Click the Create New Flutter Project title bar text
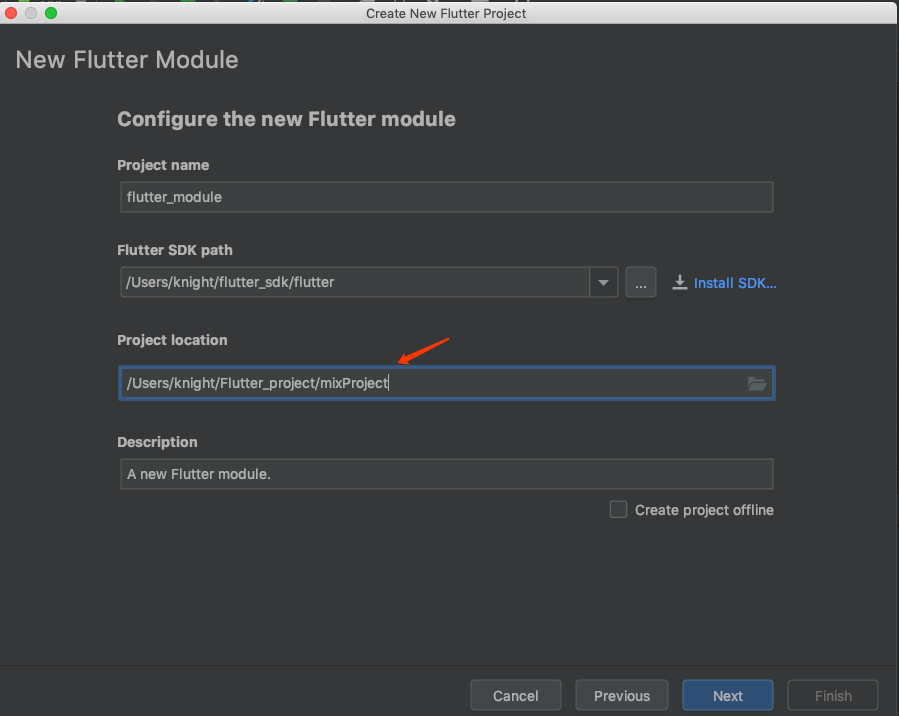Viewport: 899px width, 716px height. tap(446, 13)
